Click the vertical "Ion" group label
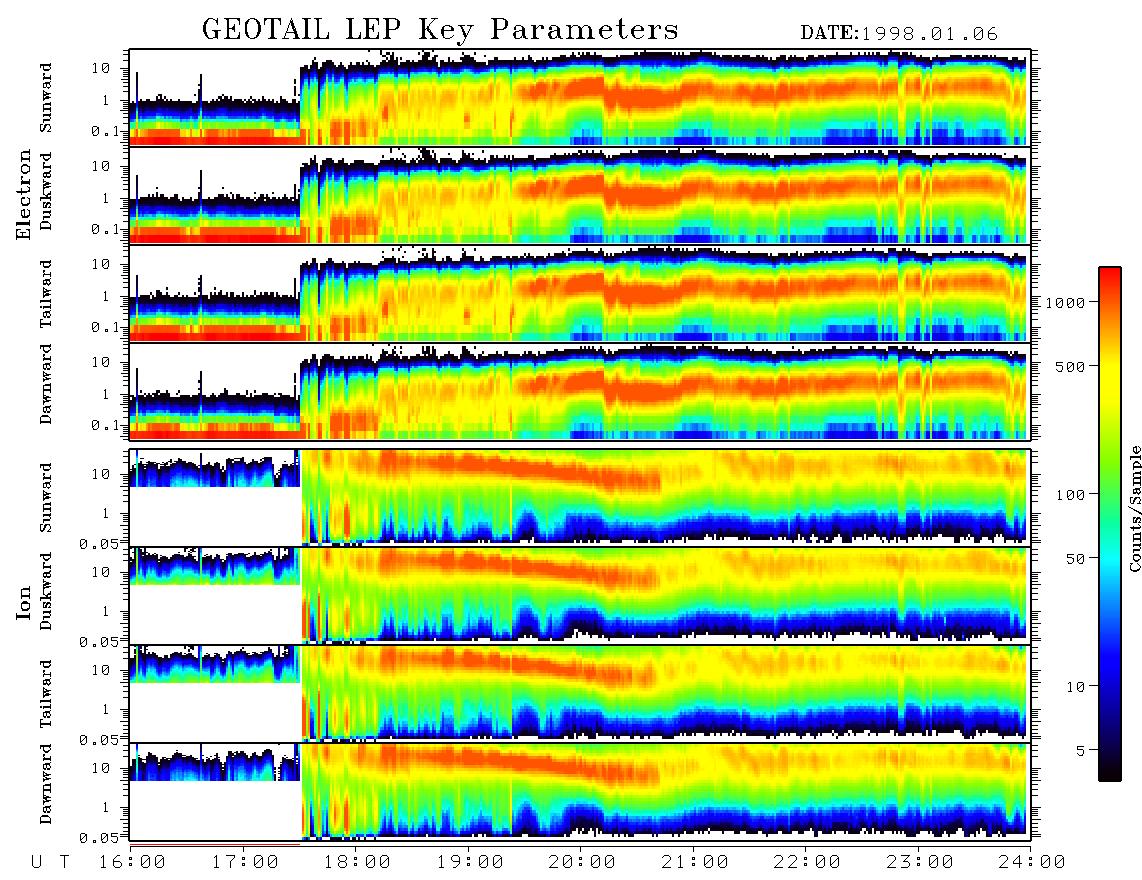This screenshot has height=880, width=1142. 24,603
